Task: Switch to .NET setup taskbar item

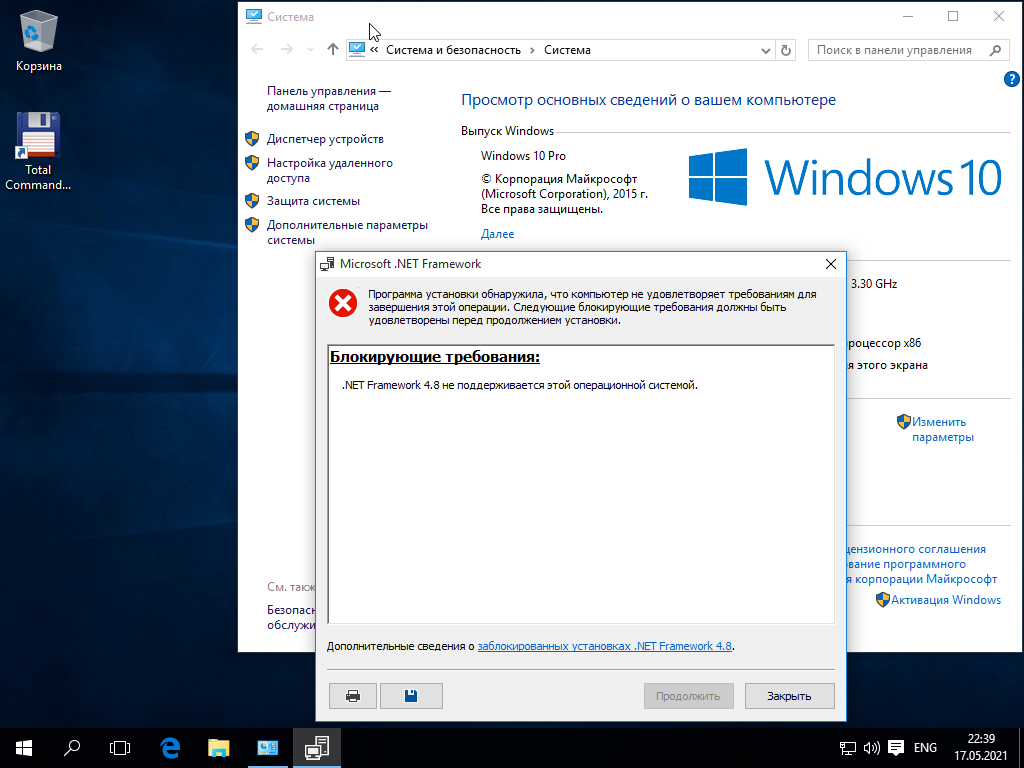Action: click(317, 748)
